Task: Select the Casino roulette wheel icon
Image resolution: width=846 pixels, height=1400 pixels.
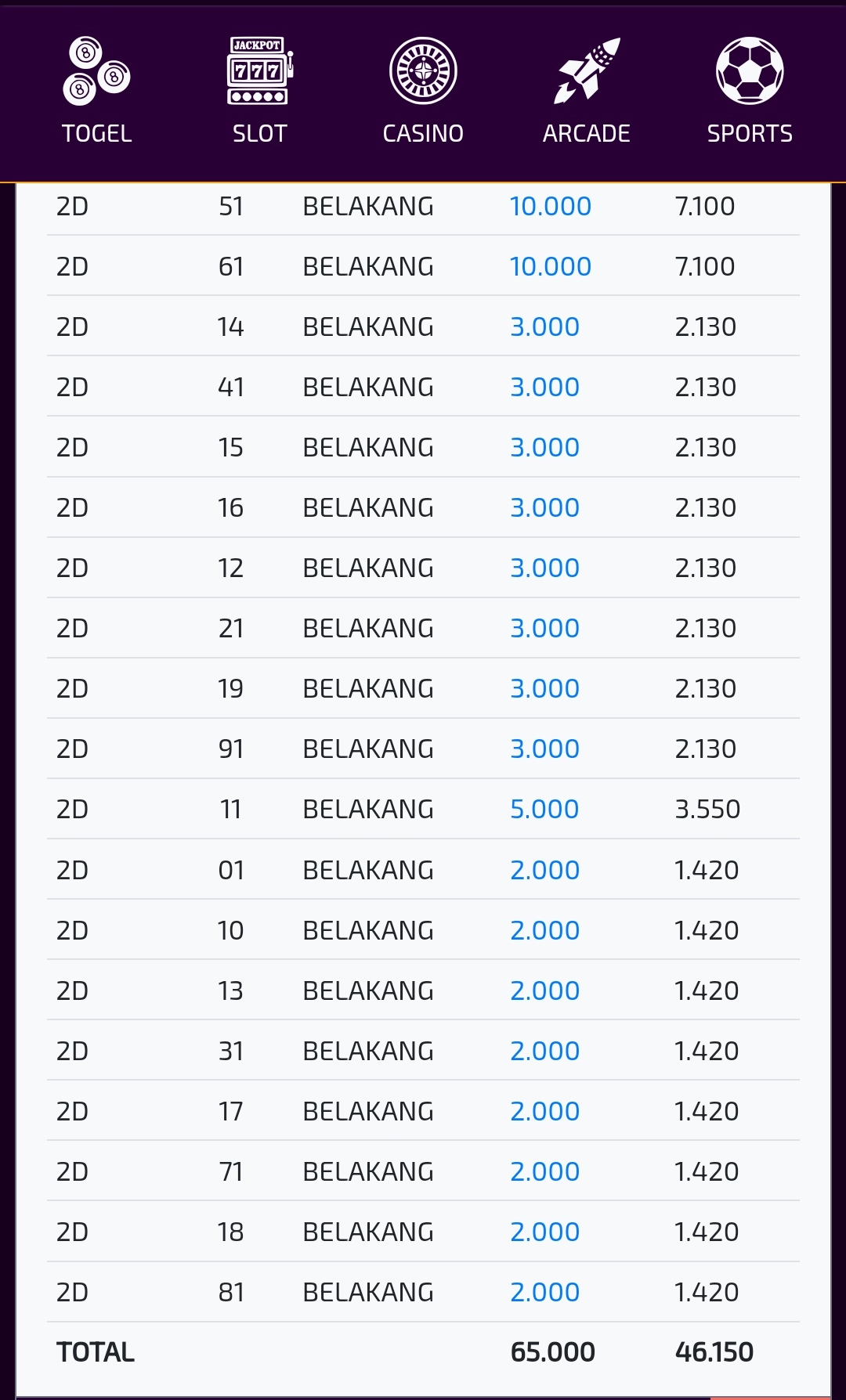Action: coord(423,71)
